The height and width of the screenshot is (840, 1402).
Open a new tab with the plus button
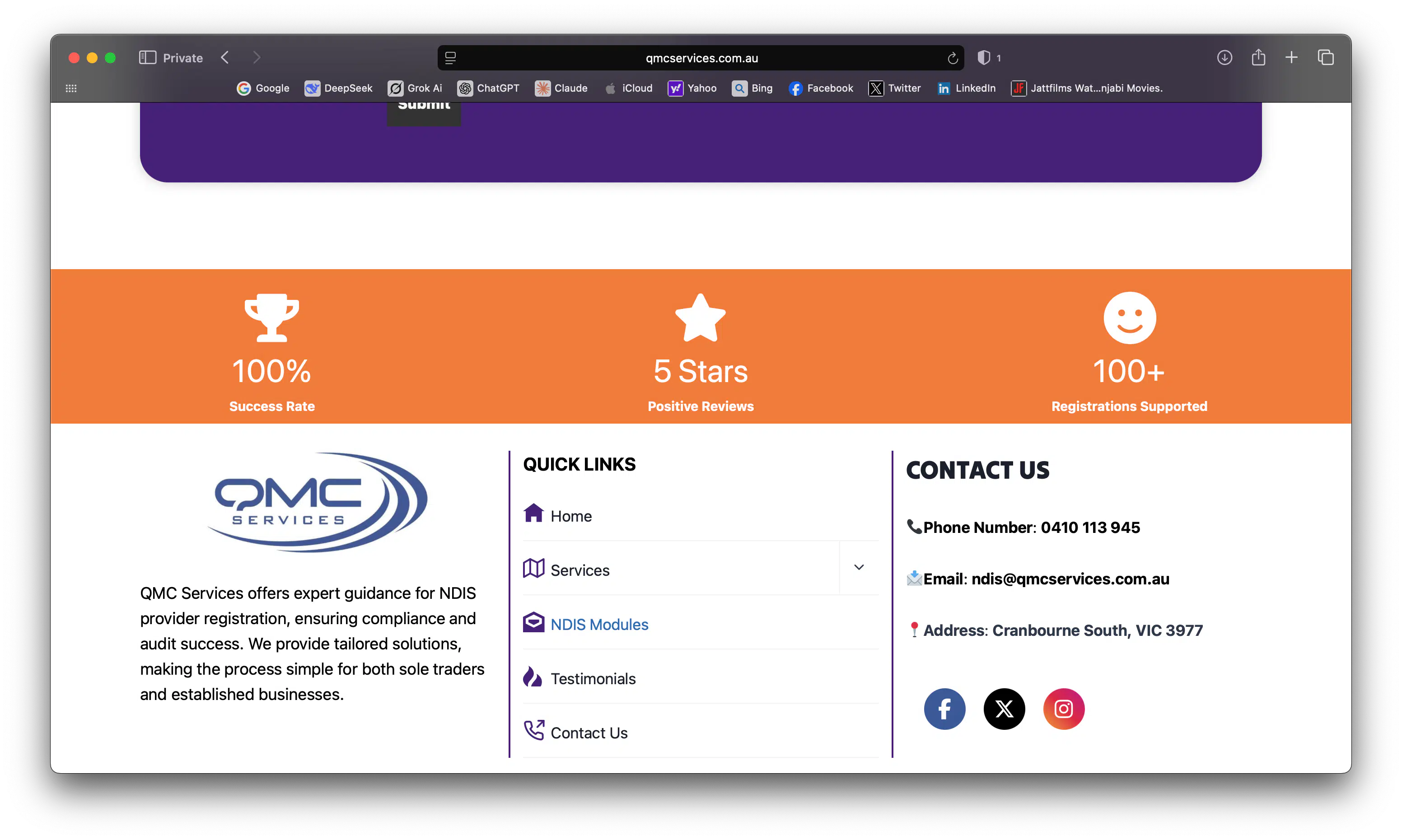pos(1292,57)
